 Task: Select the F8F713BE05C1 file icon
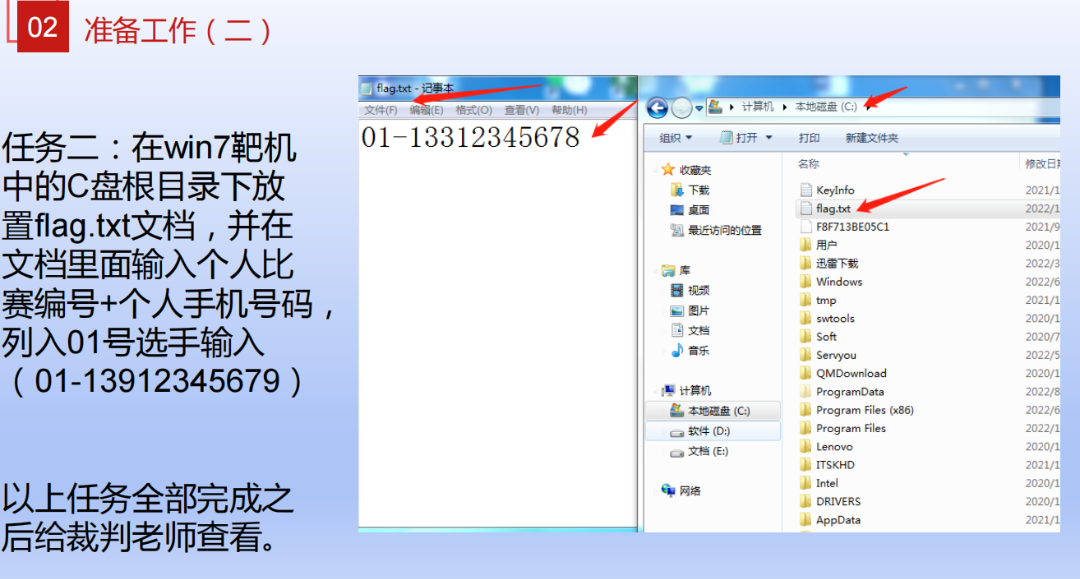[x=806, y=227]
